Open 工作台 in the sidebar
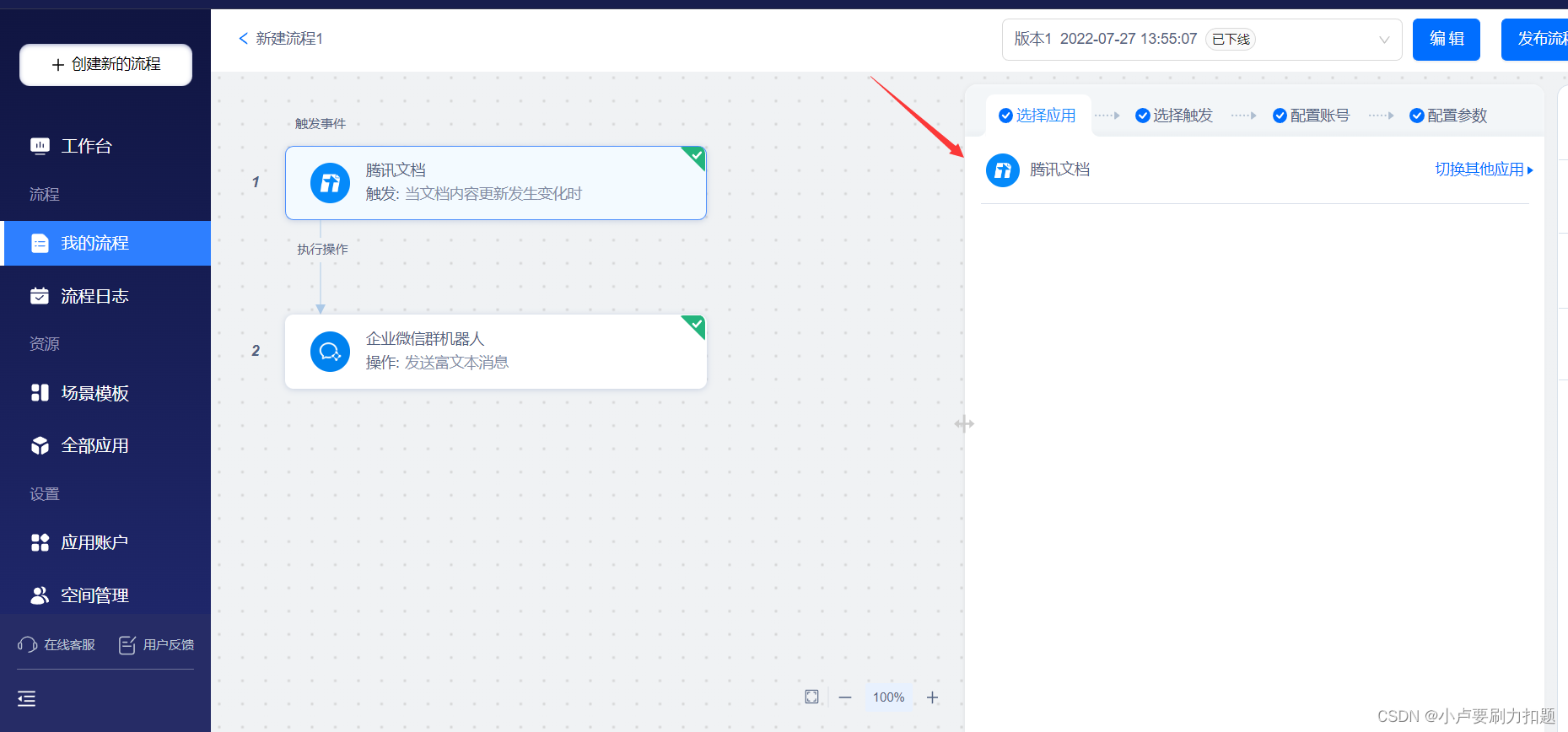Image resolution: width=1568 pixels, height=732 pixels. point(105,146)
